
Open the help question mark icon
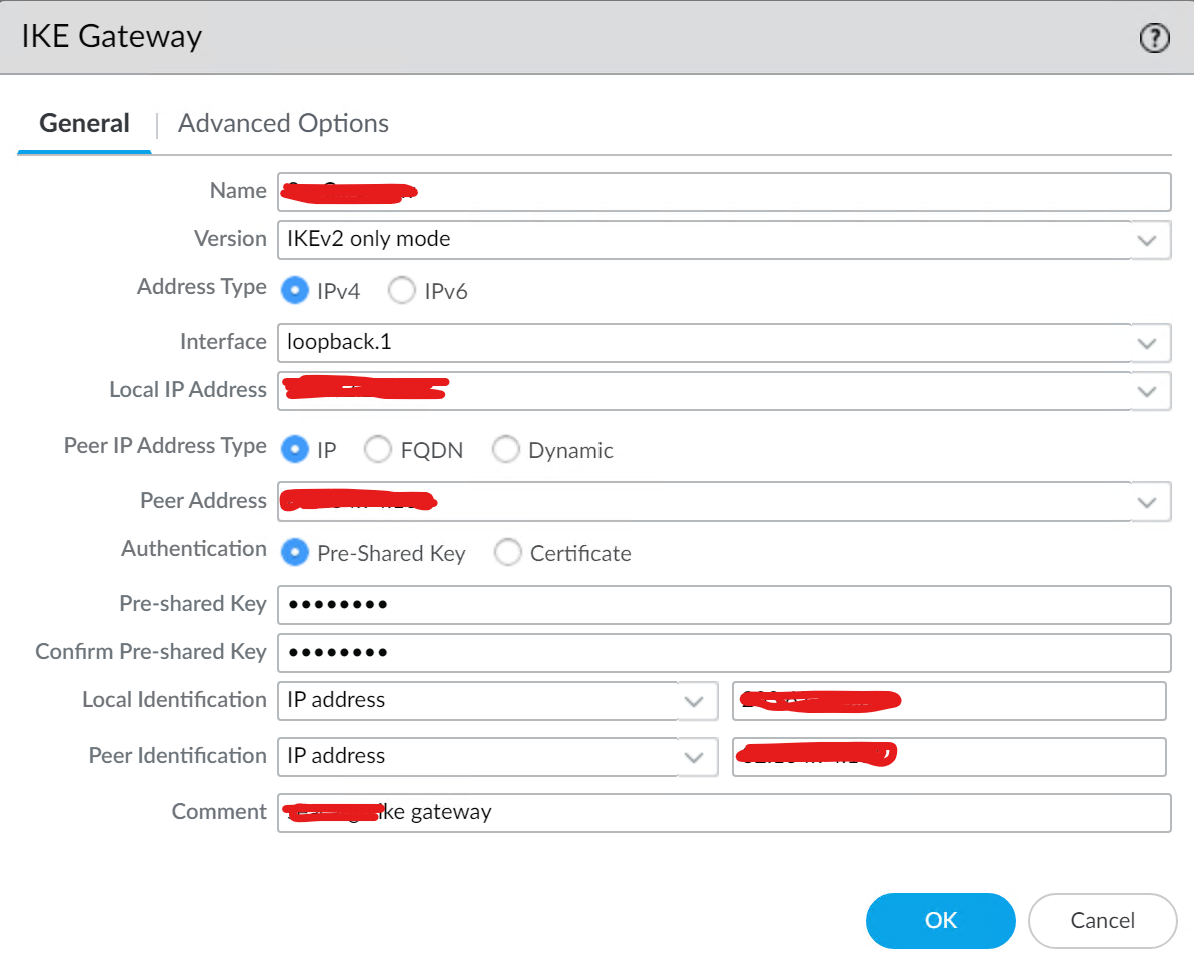[x=1154, y=38]
